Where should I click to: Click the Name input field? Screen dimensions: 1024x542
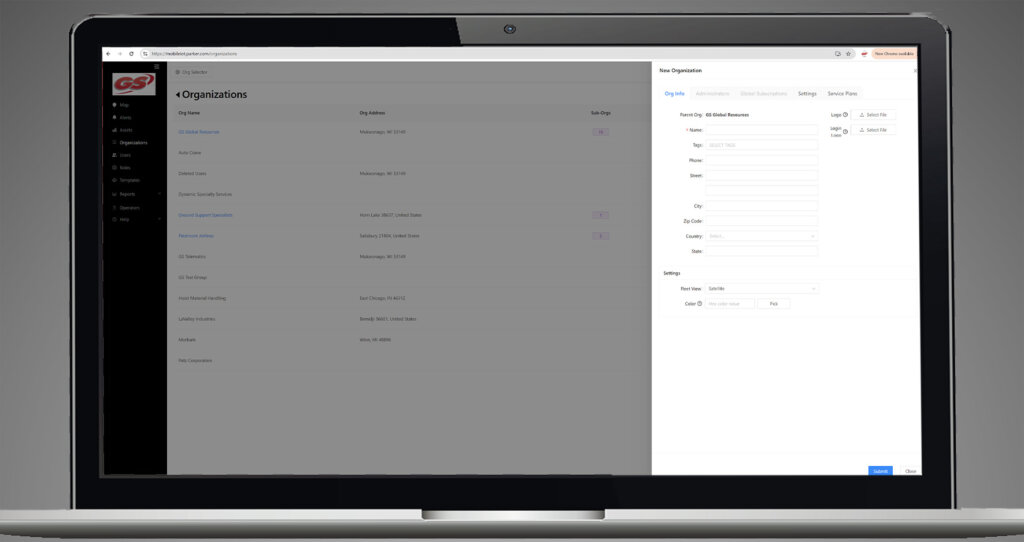(x=761, y=130)
